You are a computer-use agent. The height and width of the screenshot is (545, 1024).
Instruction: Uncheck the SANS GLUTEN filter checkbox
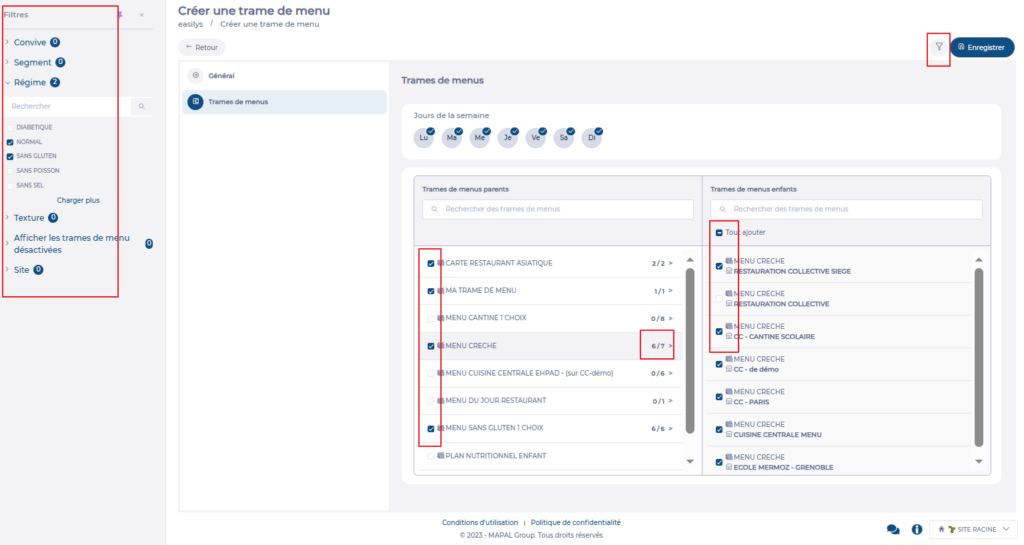click(11, 156)
